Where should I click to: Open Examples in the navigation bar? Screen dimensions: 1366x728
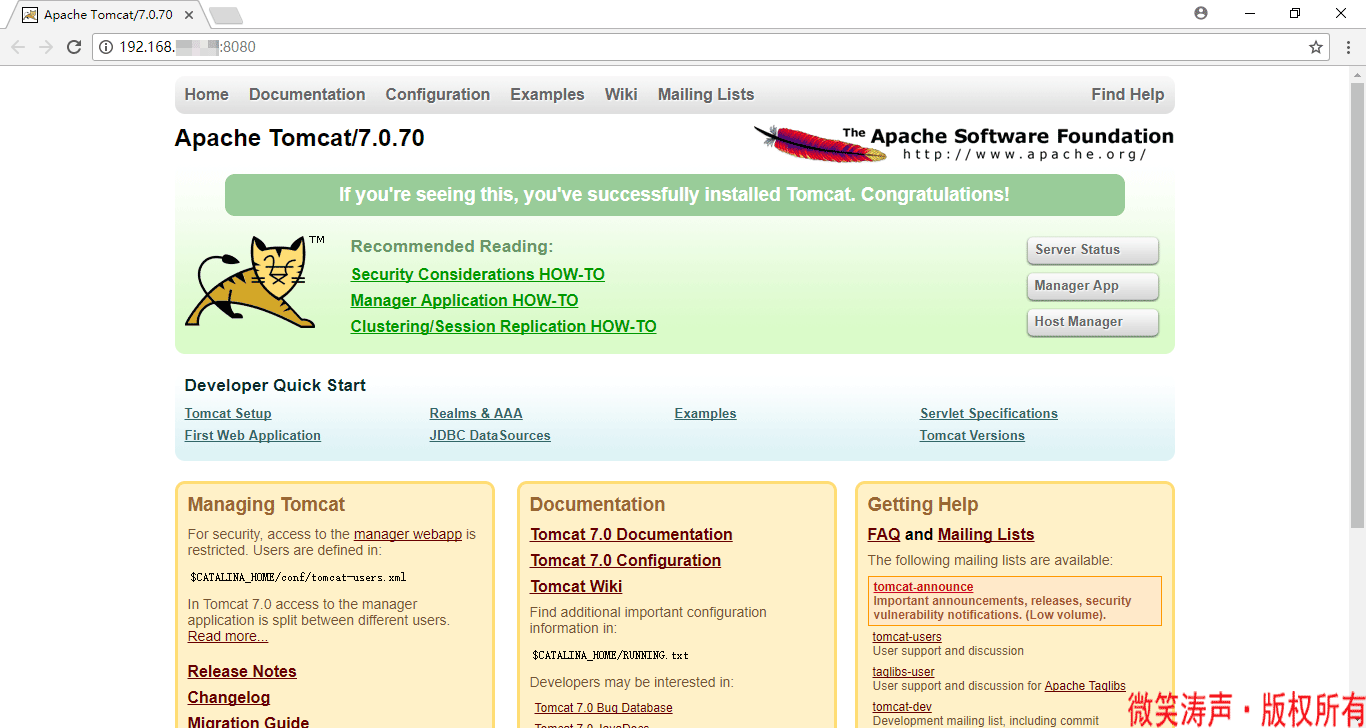(x=547, y=94)
